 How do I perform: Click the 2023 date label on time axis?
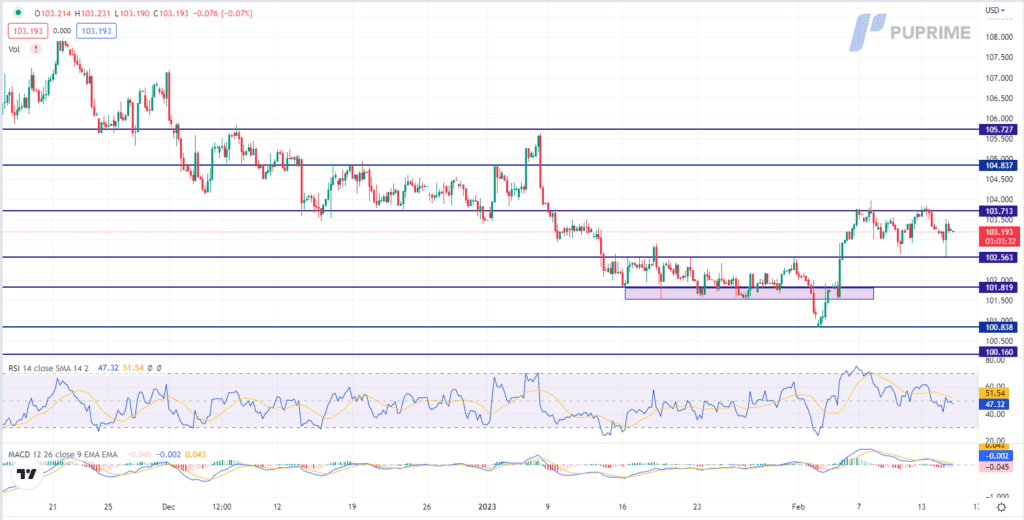tap(485, 506)
